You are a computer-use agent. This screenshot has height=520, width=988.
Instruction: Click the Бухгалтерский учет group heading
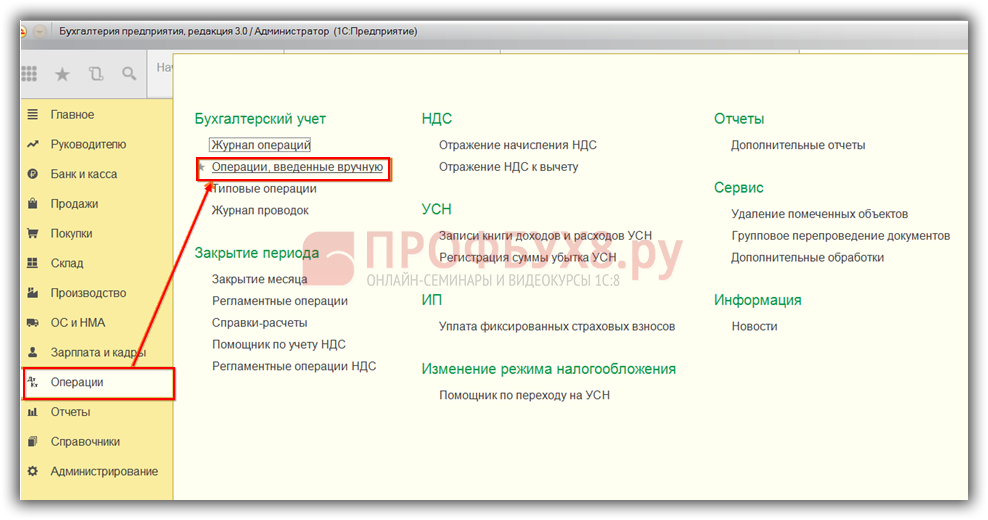click(260, 118)
